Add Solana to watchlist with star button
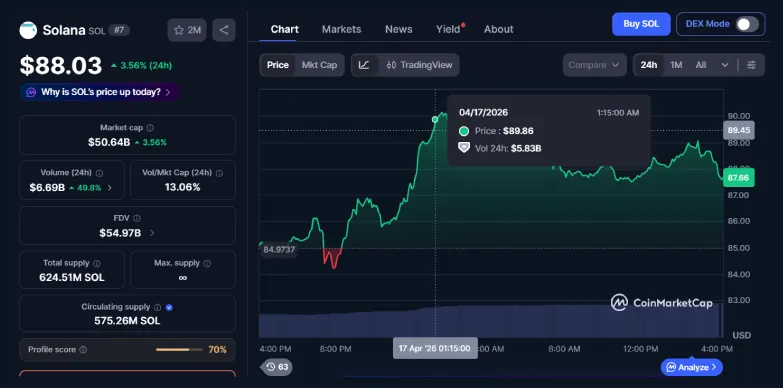This screenshot has width=783, height=388. click(x=187, y=30)
